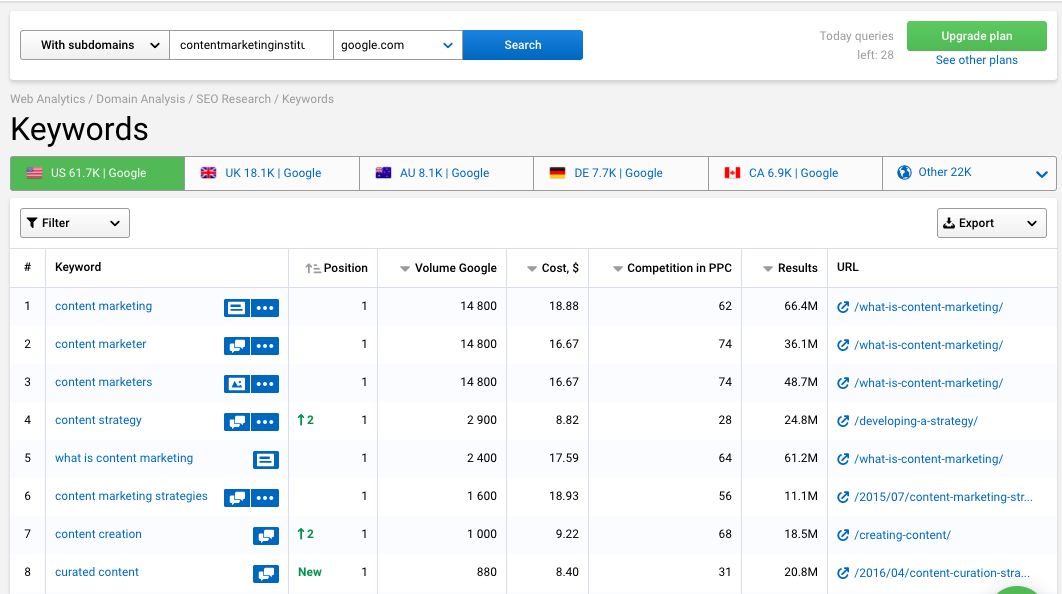Click the blue Search button
Viewport: 1062px width, 594px height.
coord(523,45)
